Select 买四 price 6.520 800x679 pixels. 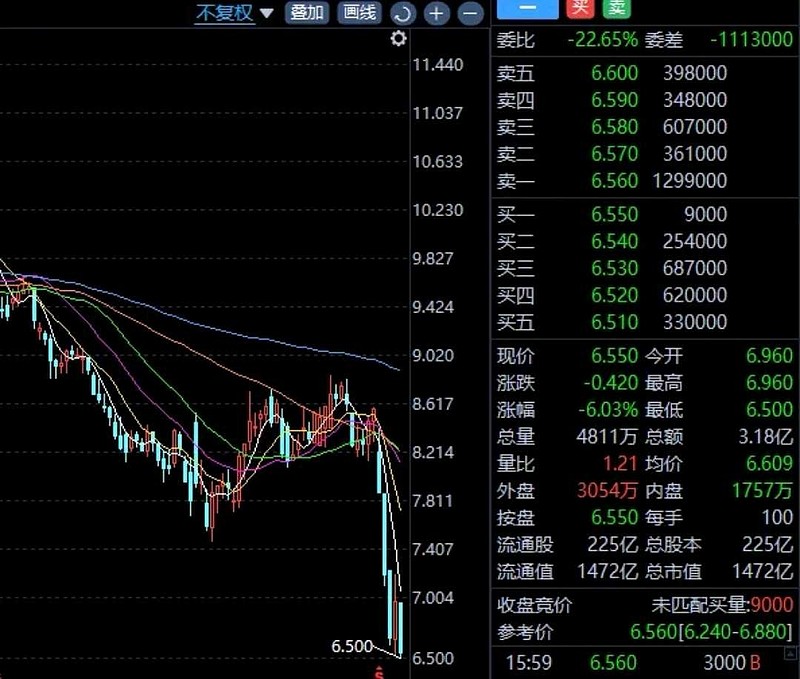[614, 296]
